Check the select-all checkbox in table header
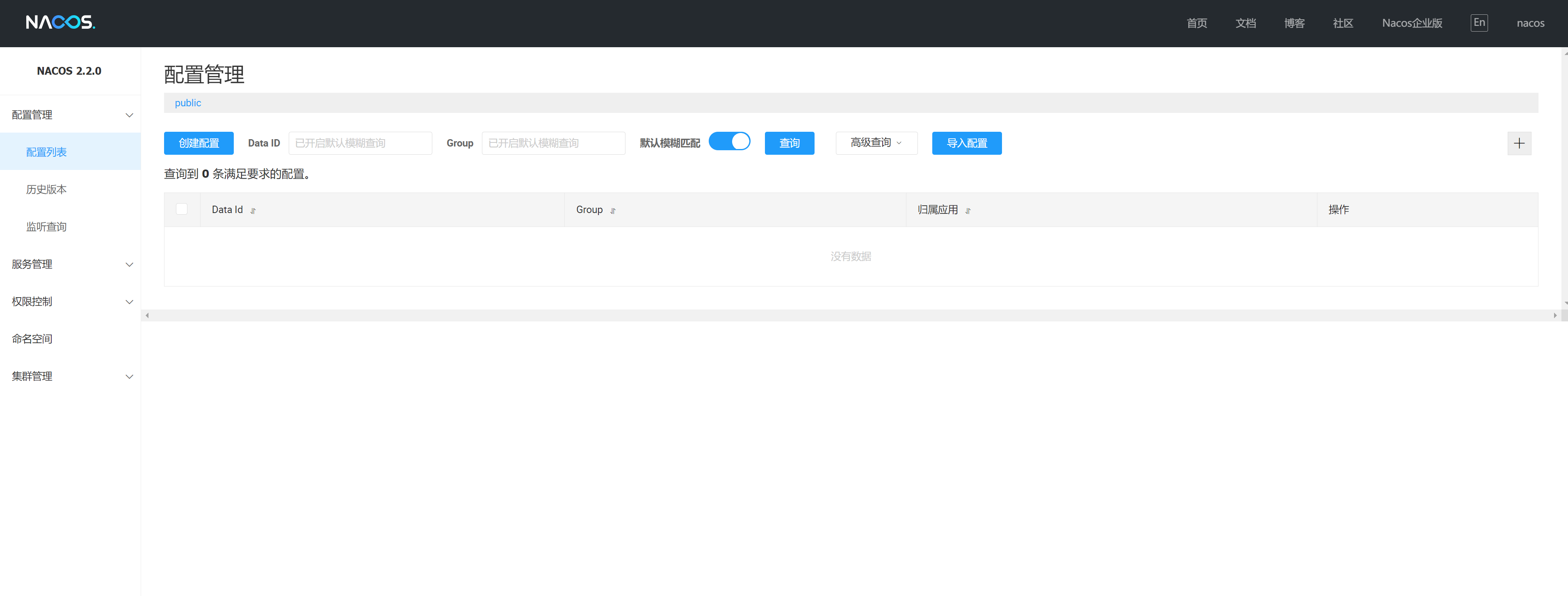 coord(181,209)
